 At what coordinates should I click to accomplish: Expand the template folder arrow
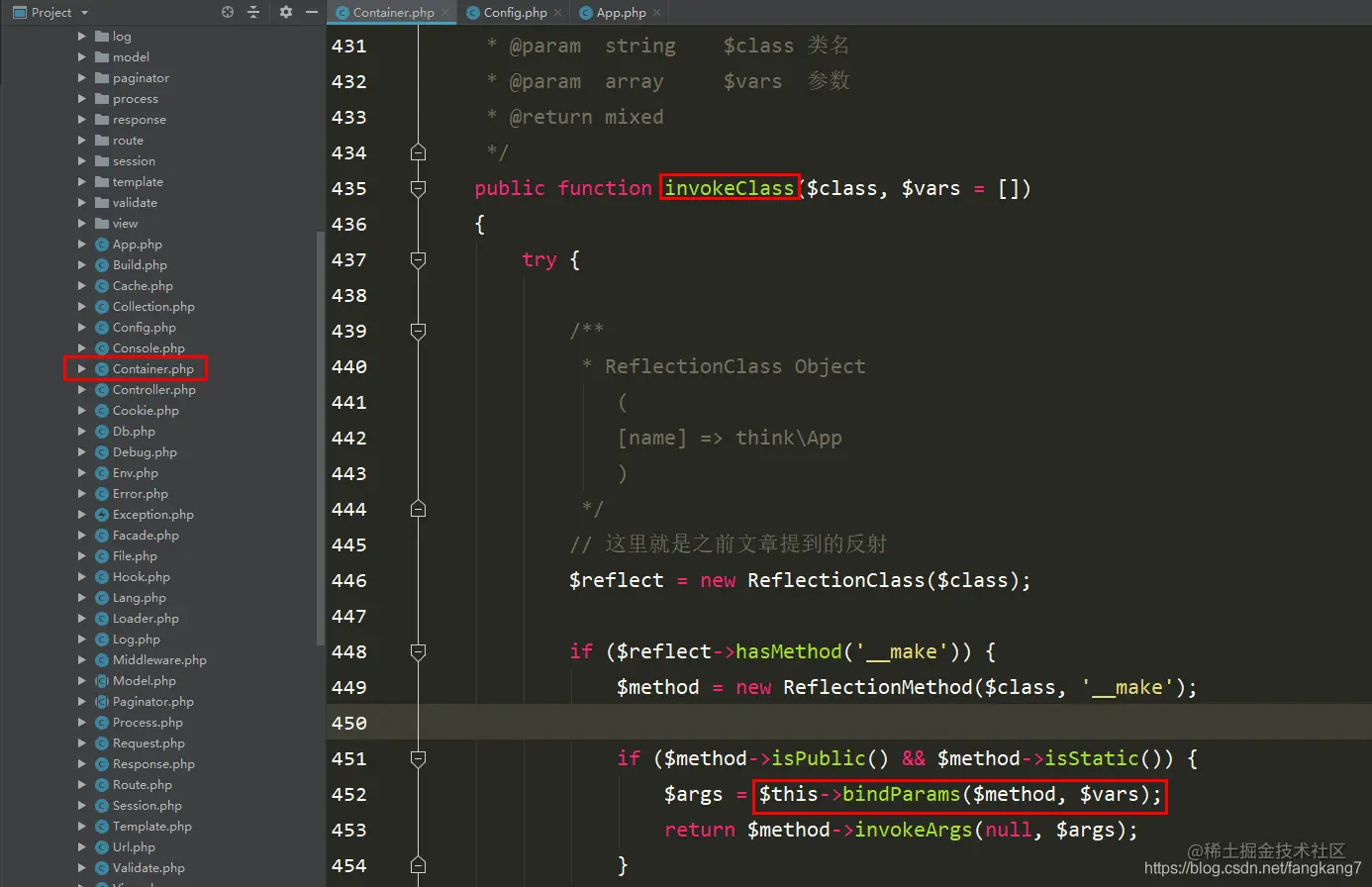click(x=82, y=182)
